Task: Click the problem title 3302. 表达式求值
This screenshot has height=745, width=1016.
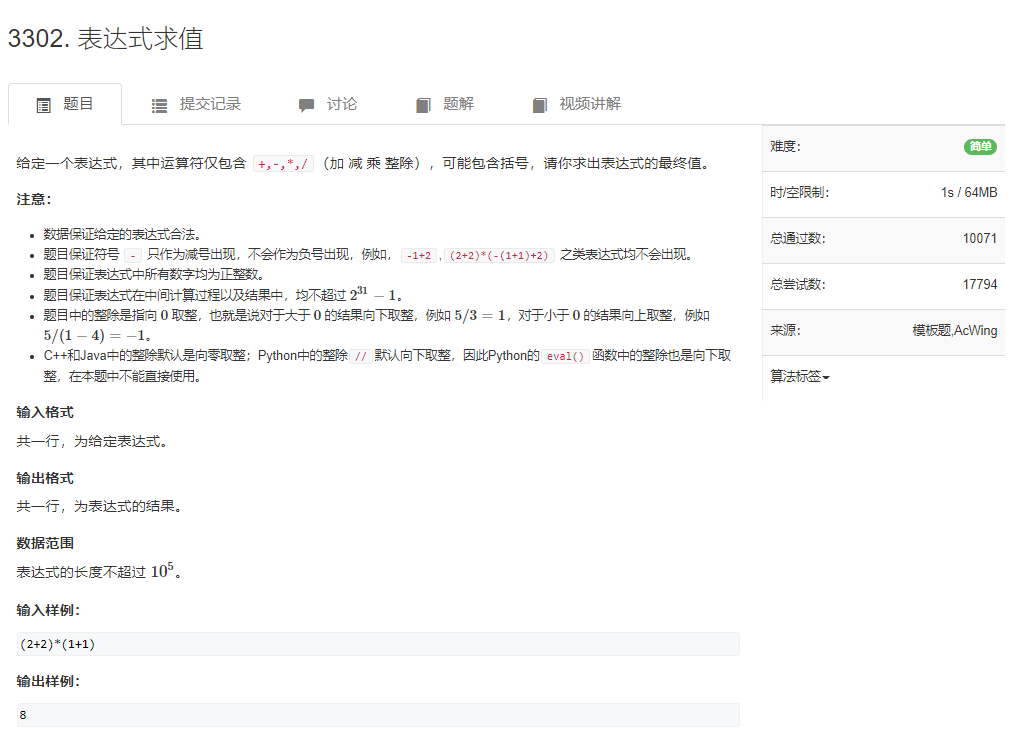Action: (106, 40)
